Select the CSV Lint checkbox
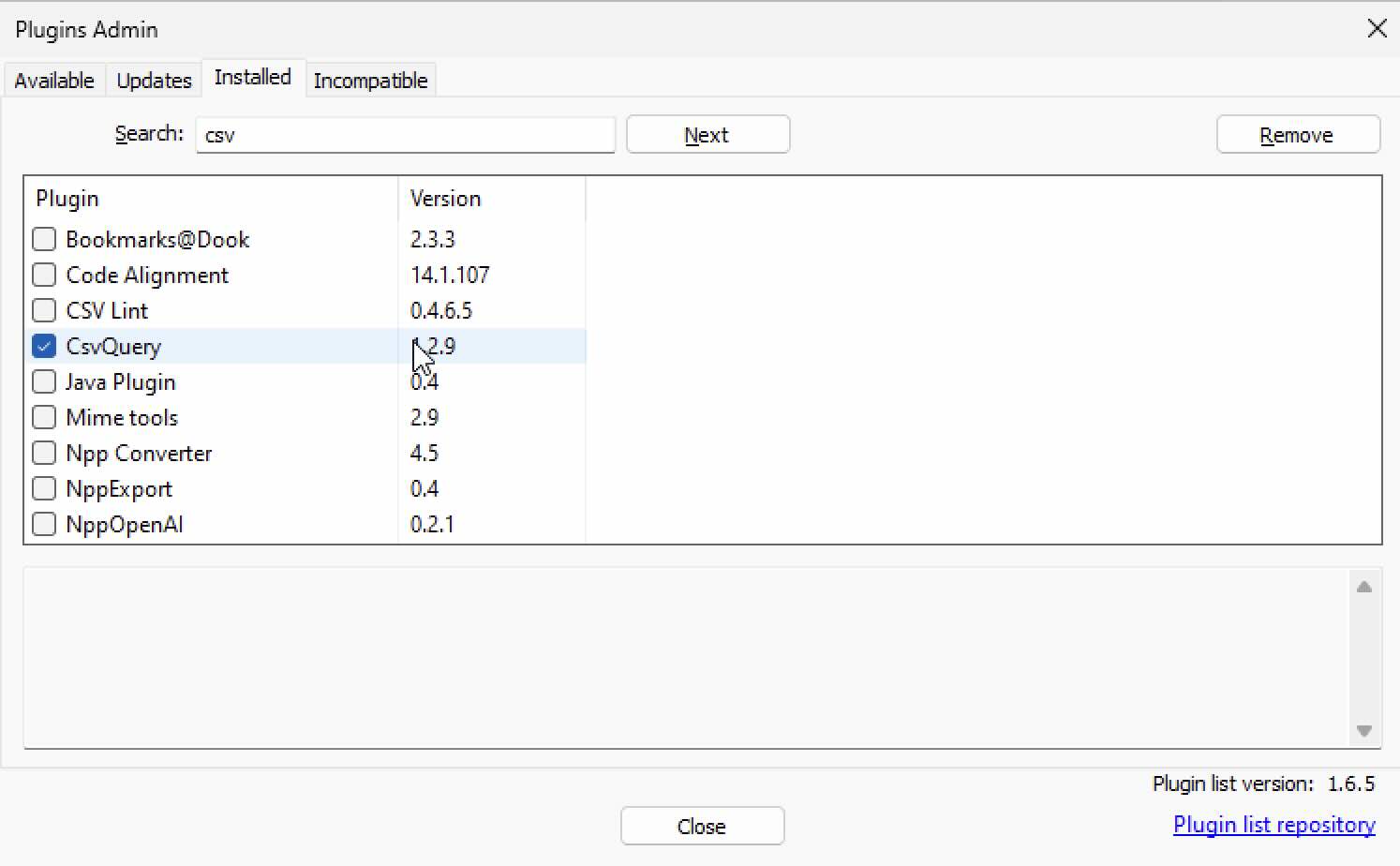The image size is (1400, 866). [44, 310]
